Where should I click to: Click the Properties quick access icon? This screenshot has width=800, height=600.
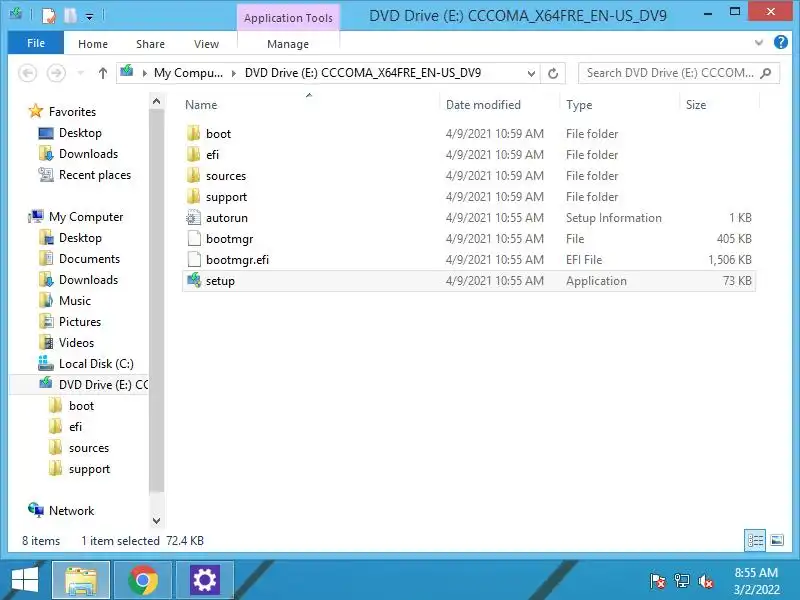48,16
